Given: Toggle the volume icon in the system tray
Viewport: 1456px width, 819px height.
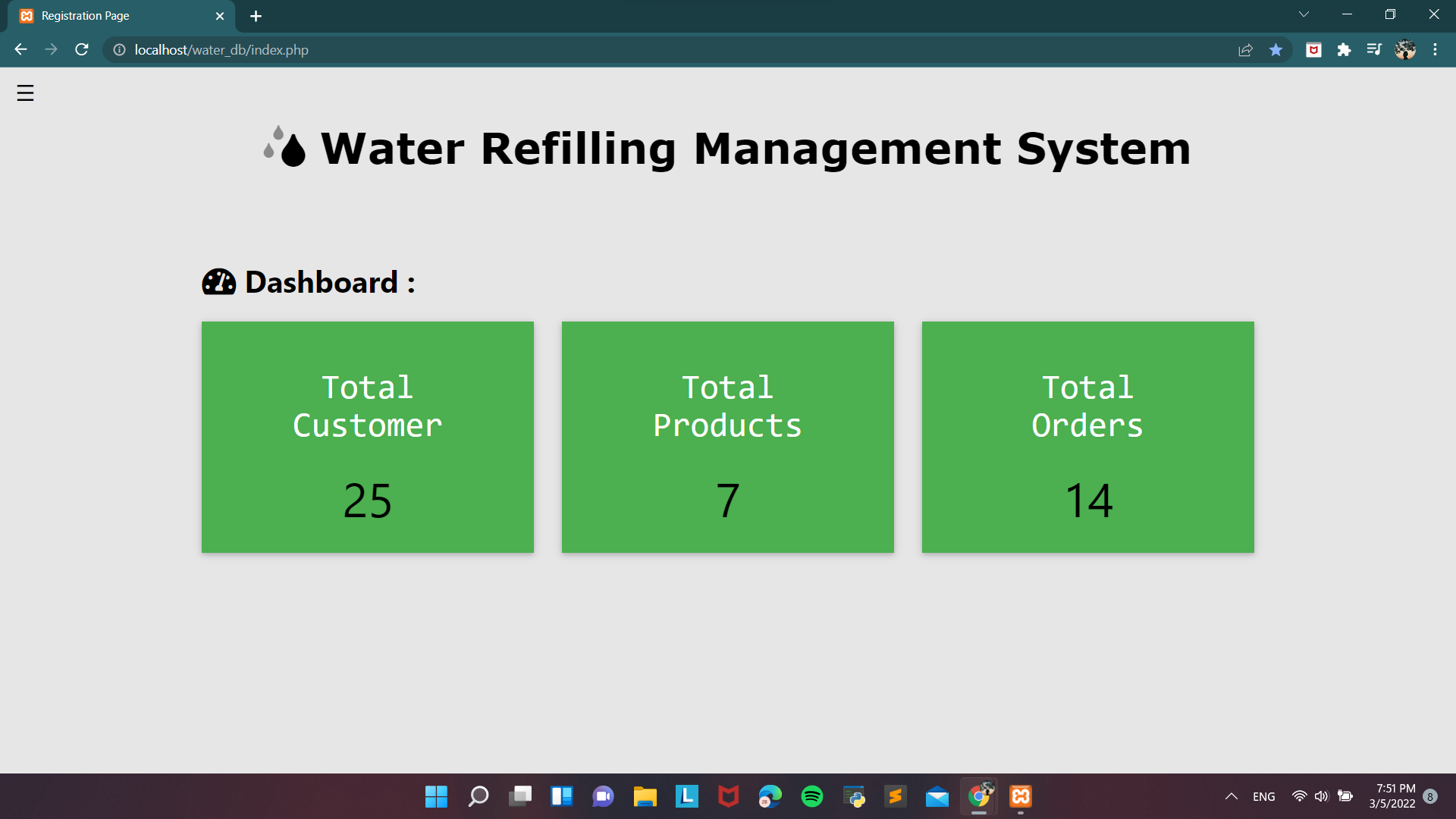Looking at the screenshot, I should click(1322, 796).
